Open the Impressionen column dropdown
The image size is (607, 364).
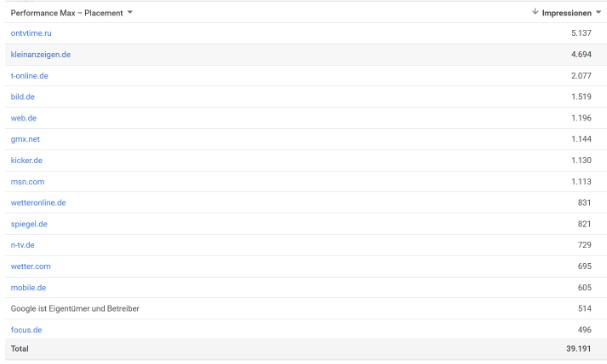[x=598, y=12]
